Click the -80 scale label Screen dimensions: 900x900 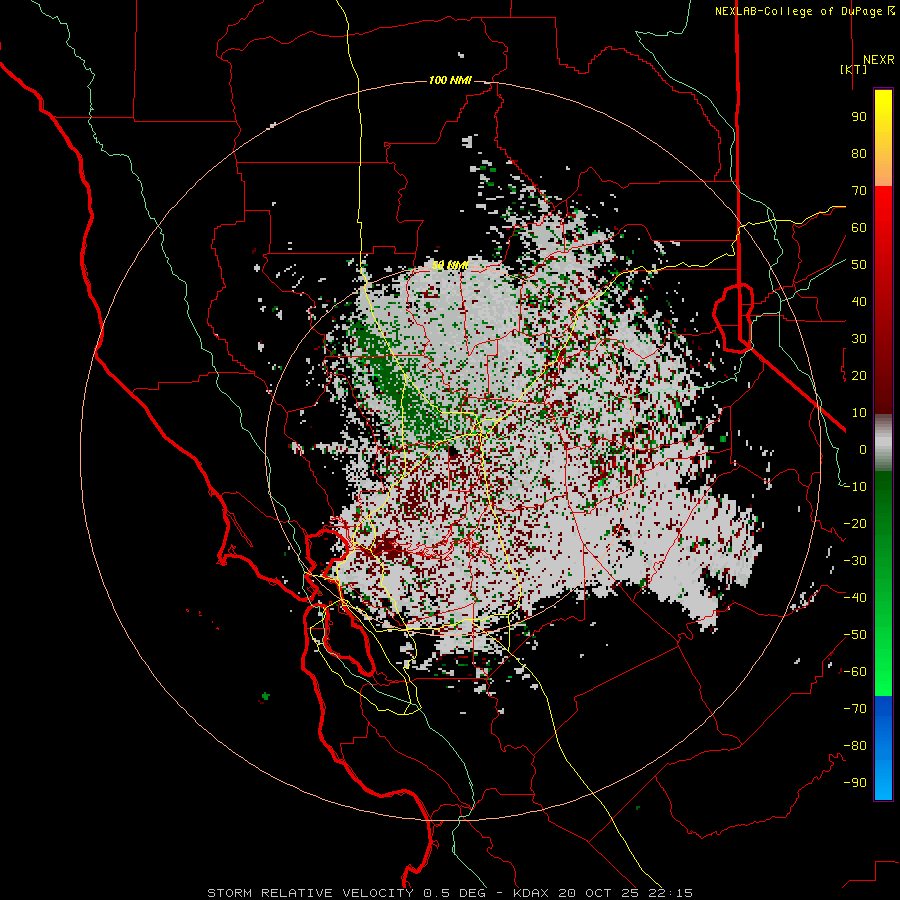point(855,746)
